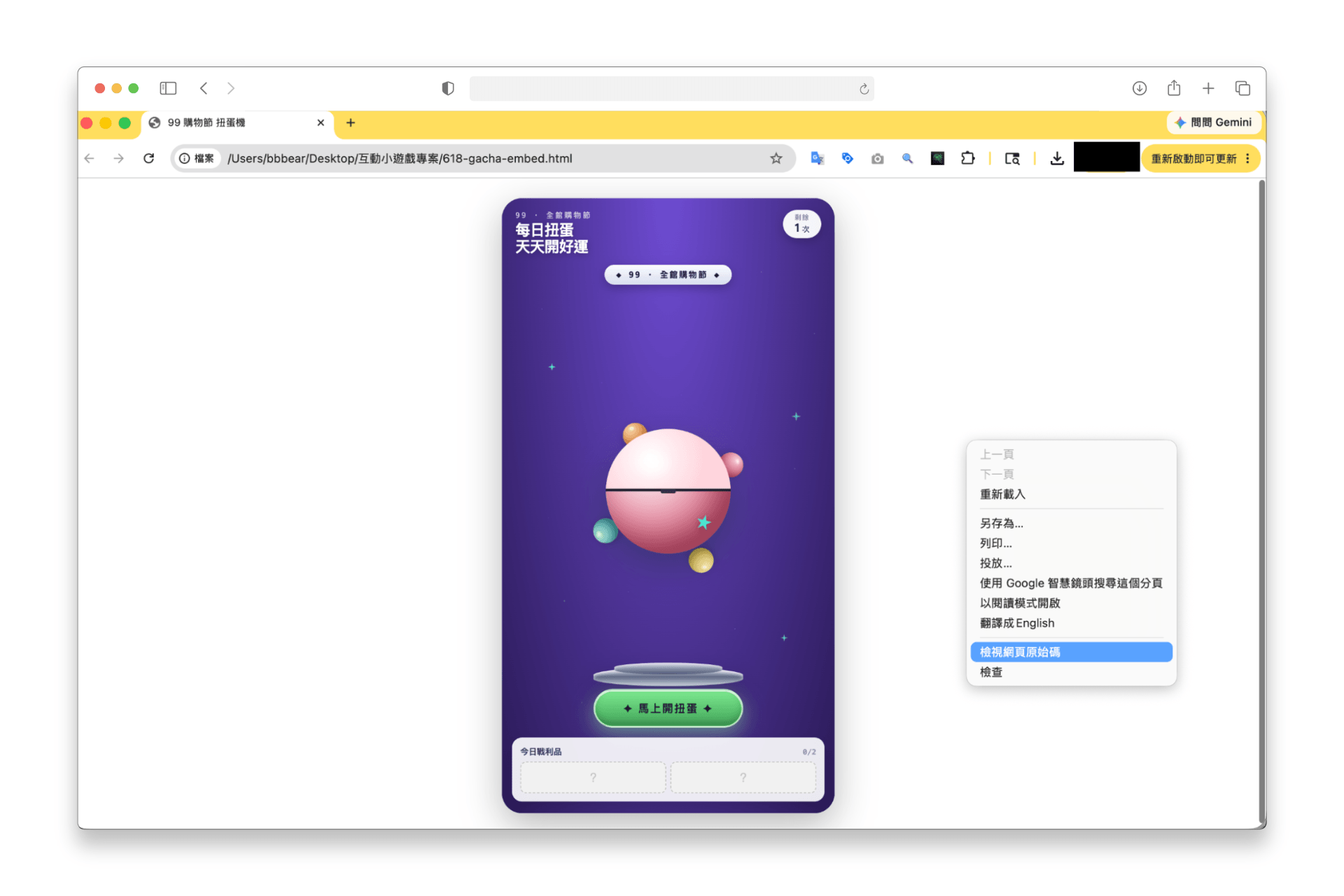Select 以閱讀模式開啟 in the context menu
The image size is (1344, 896).
click(1071, 603)
